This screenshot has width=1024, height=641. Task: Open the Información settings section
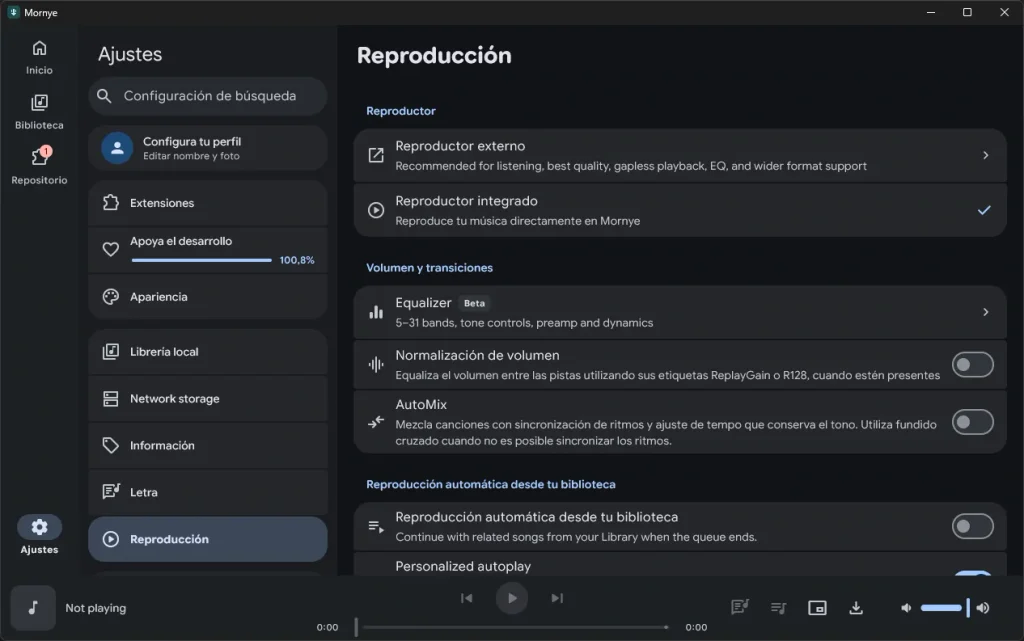tap(208, 446)
